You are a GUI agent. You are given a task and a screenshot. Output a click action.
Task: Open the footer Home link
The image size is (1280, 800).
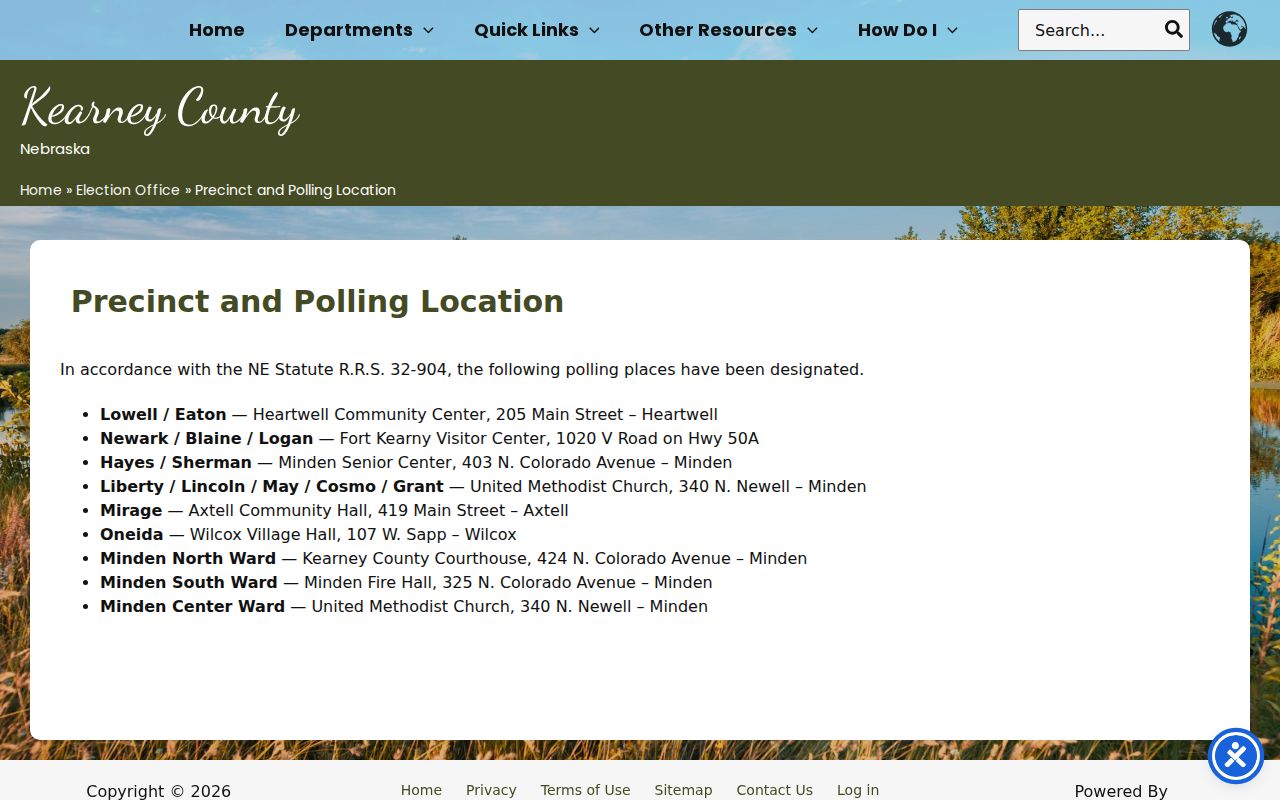421,790
